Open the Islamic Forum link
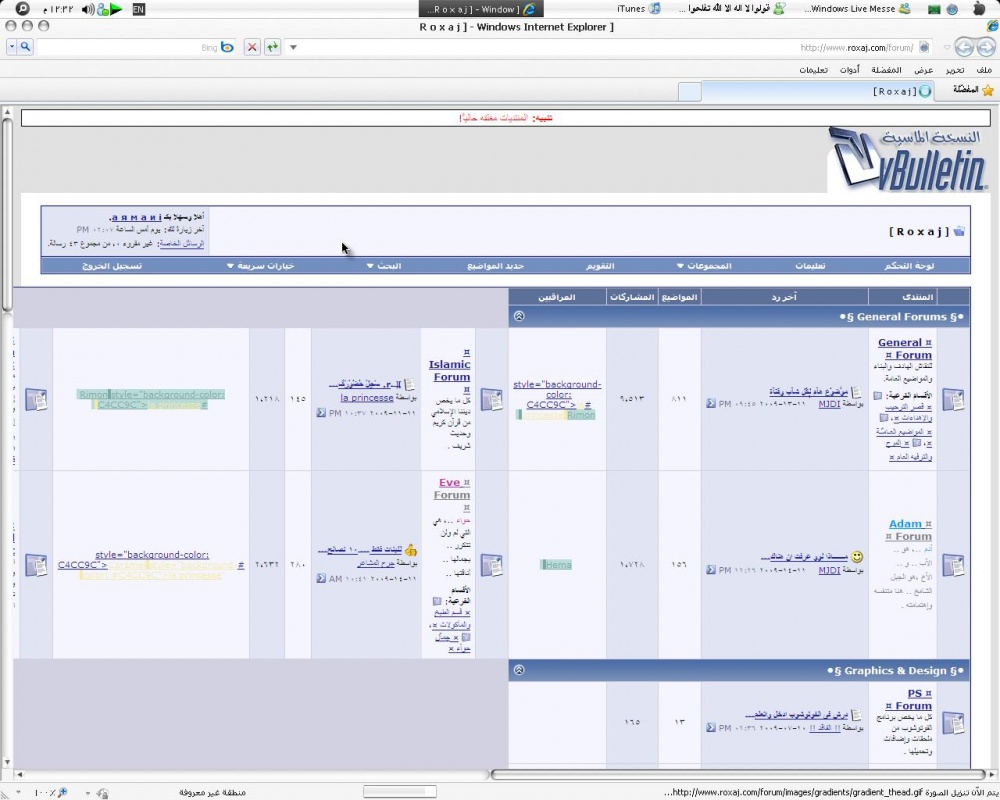 point(450,371)
